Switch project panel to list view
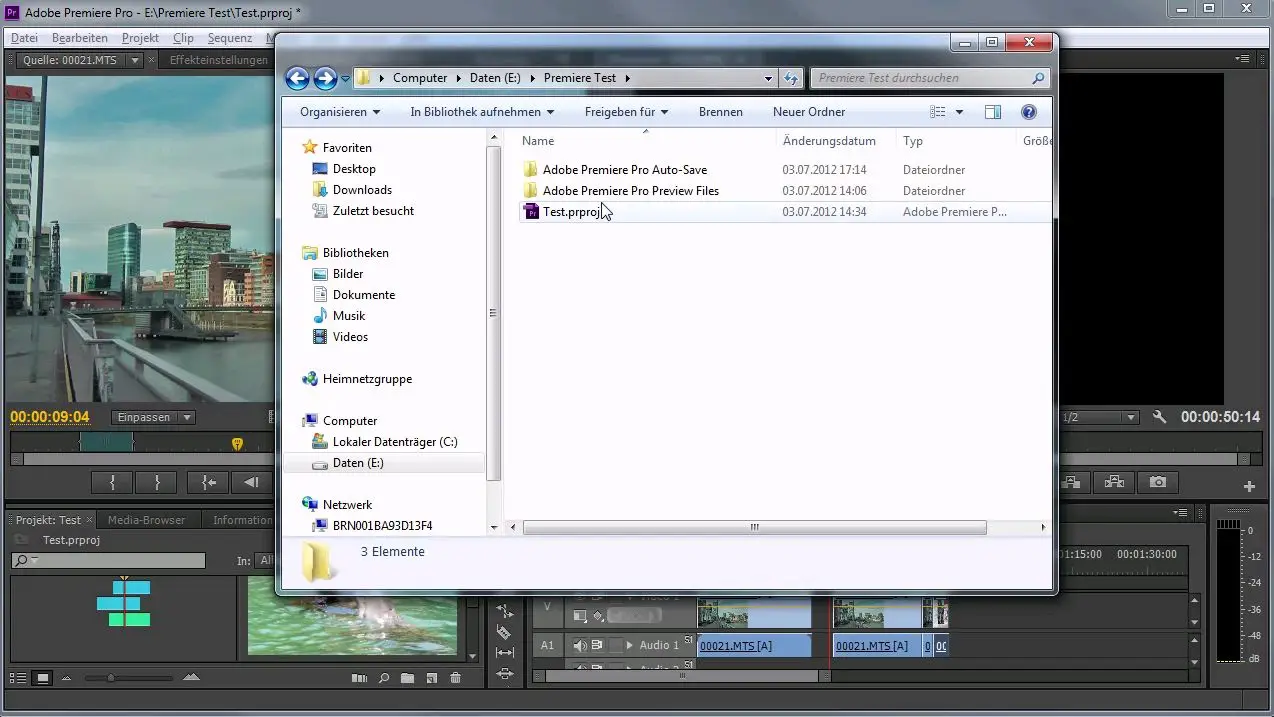Image resolution: width=1274 pixels, height=717 pixels. pos(19,678)
